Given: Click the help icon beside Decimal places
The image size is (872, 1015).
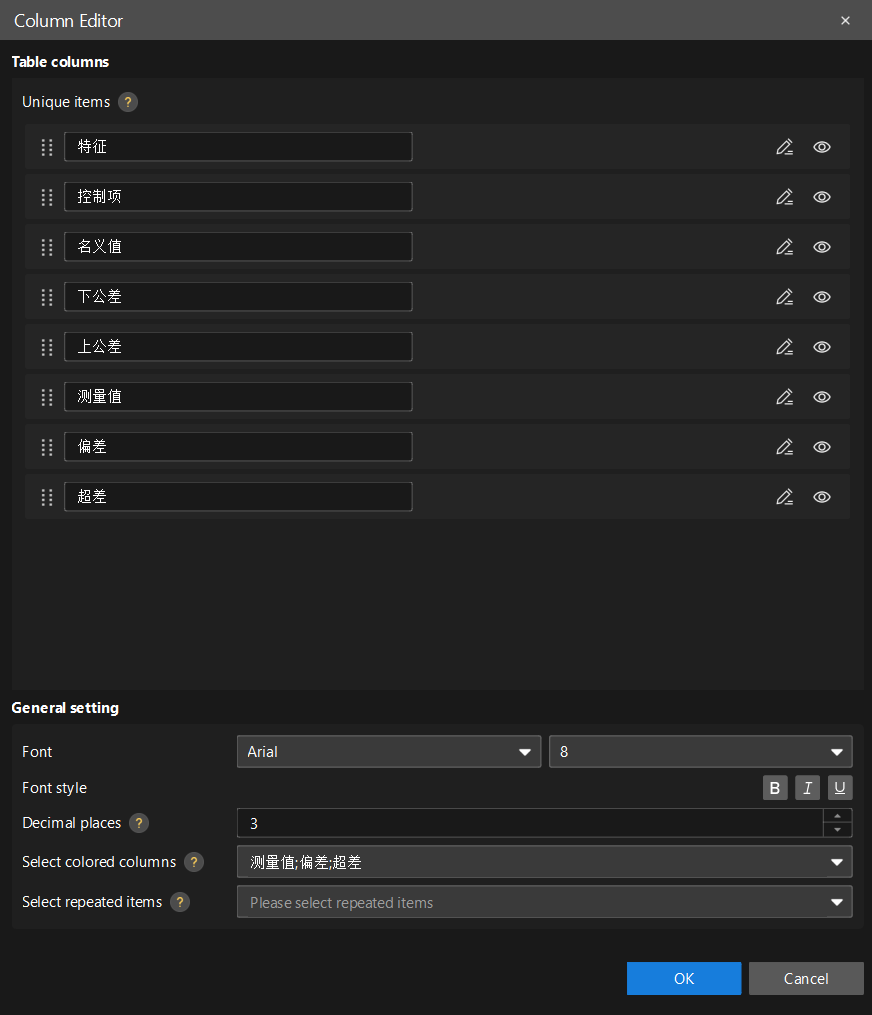Looking at the screenshot, I should pos(138,822).
